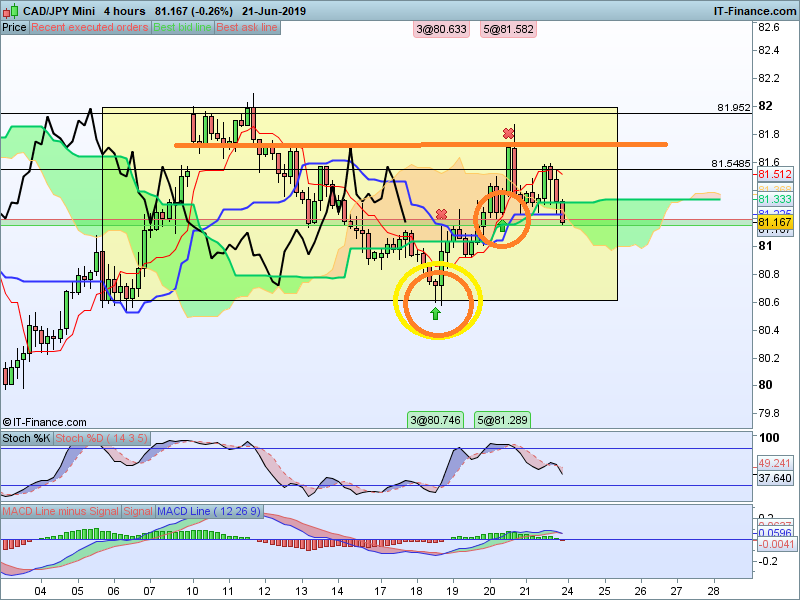Click the 17 date label on the time axis
This screenshot has width=800, height=600.
click(x=380, y=592)
